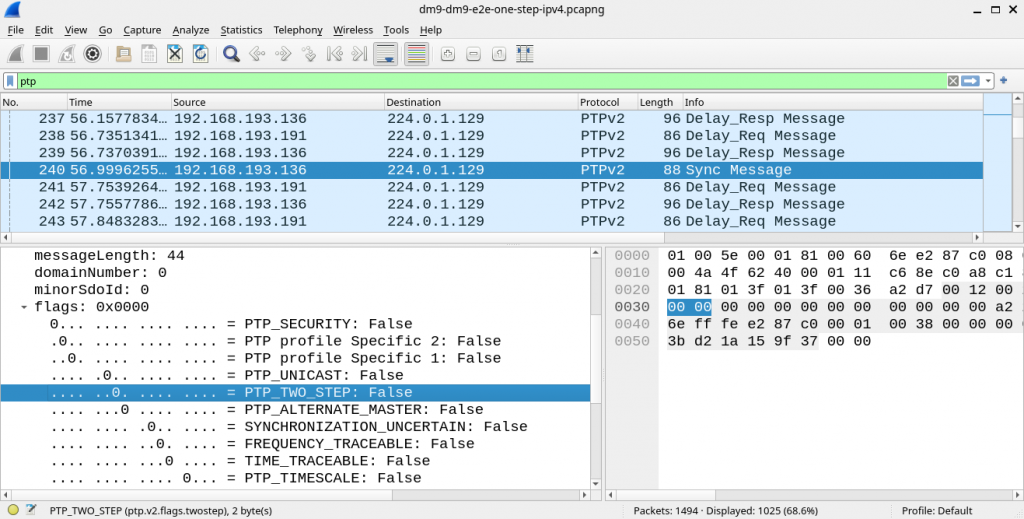Screen dimensions: 1024x519
Task: Jump to the last packet
Action: (360, 54)
